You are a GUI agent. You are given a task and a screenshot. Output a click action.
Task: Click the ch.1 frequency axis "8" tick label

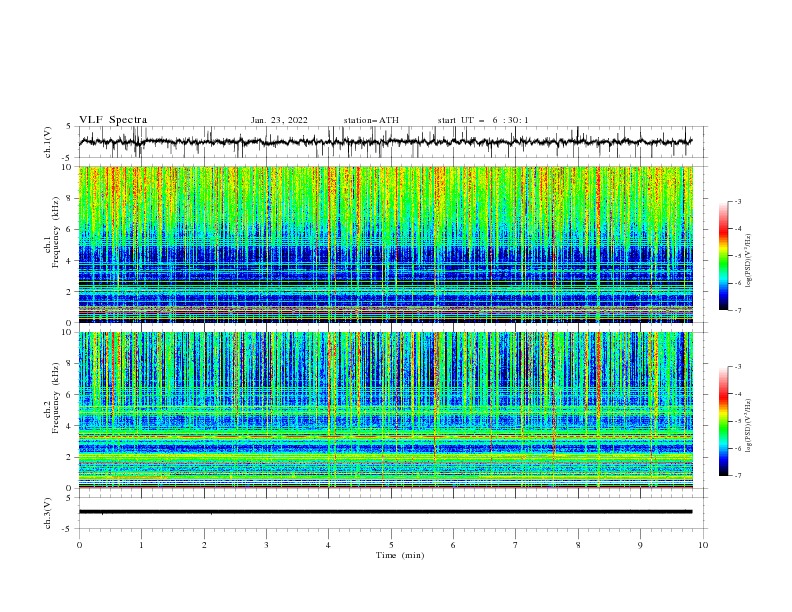tap(70, 198)
